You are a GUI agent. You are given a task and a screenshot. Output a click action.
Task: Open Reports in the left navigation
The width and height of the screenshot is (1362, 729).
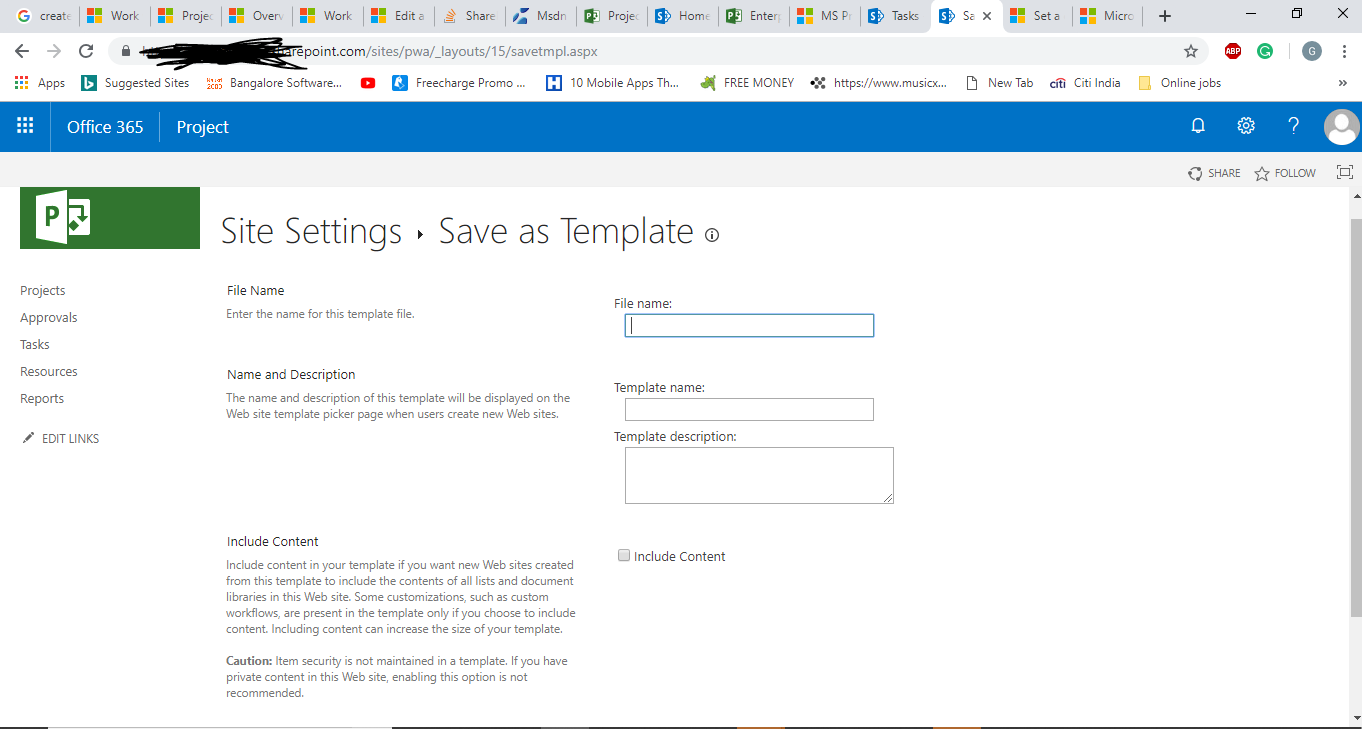pyautogui.click(x=42, y=398)
